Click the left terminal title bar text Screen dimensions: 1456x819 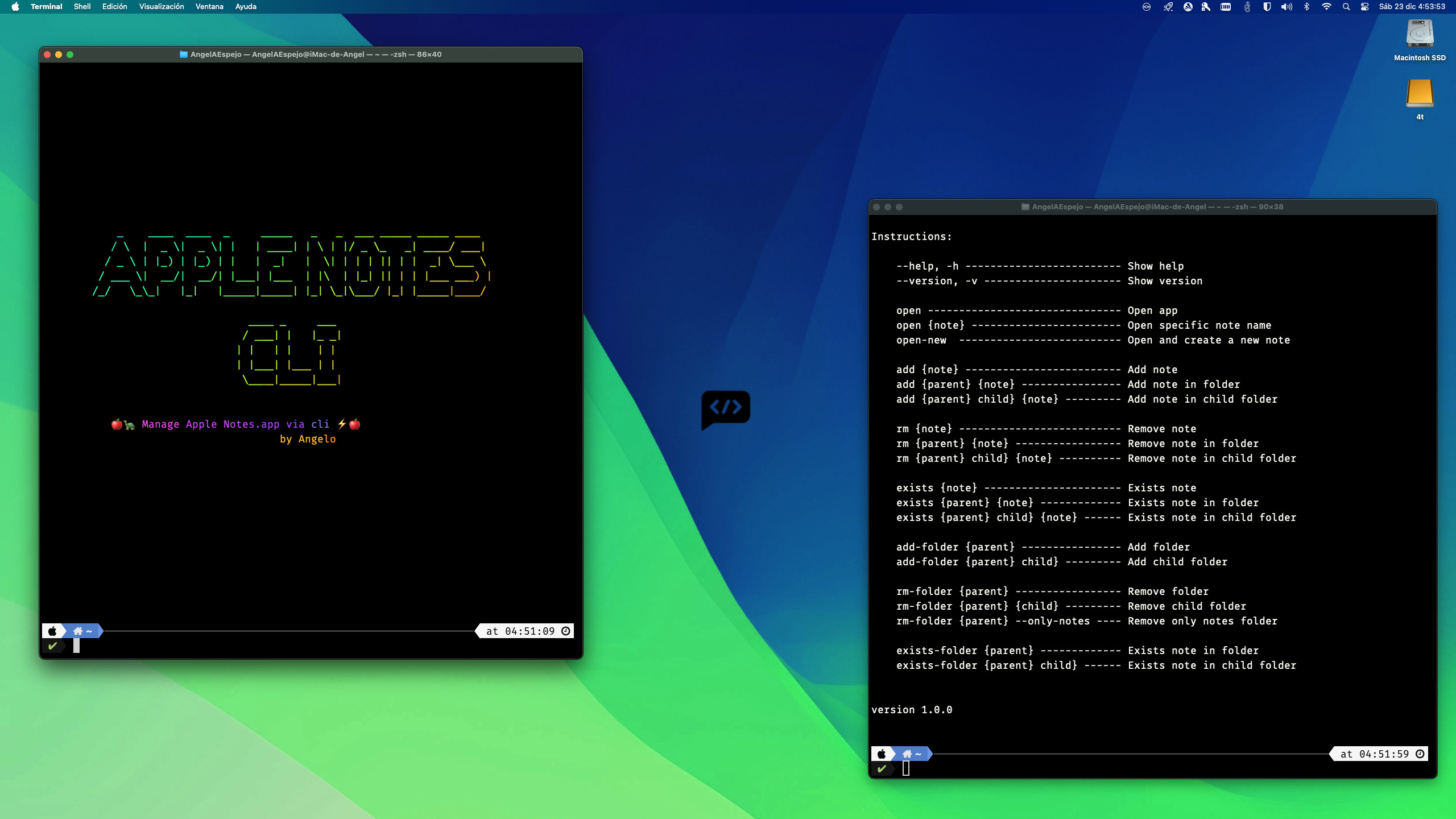pos(316,55)
